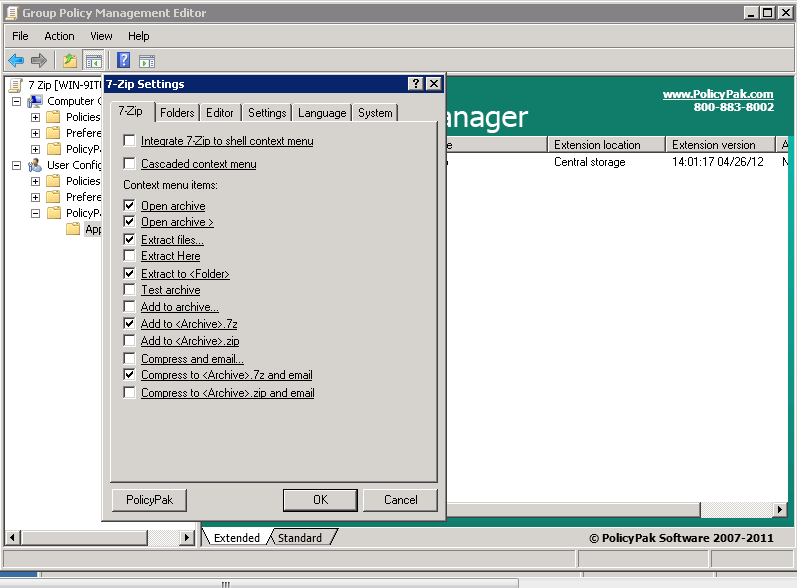Expand PolicyPak under Computer Configuration
This screenshot has width=797, height=588.
tap(35, 149)
